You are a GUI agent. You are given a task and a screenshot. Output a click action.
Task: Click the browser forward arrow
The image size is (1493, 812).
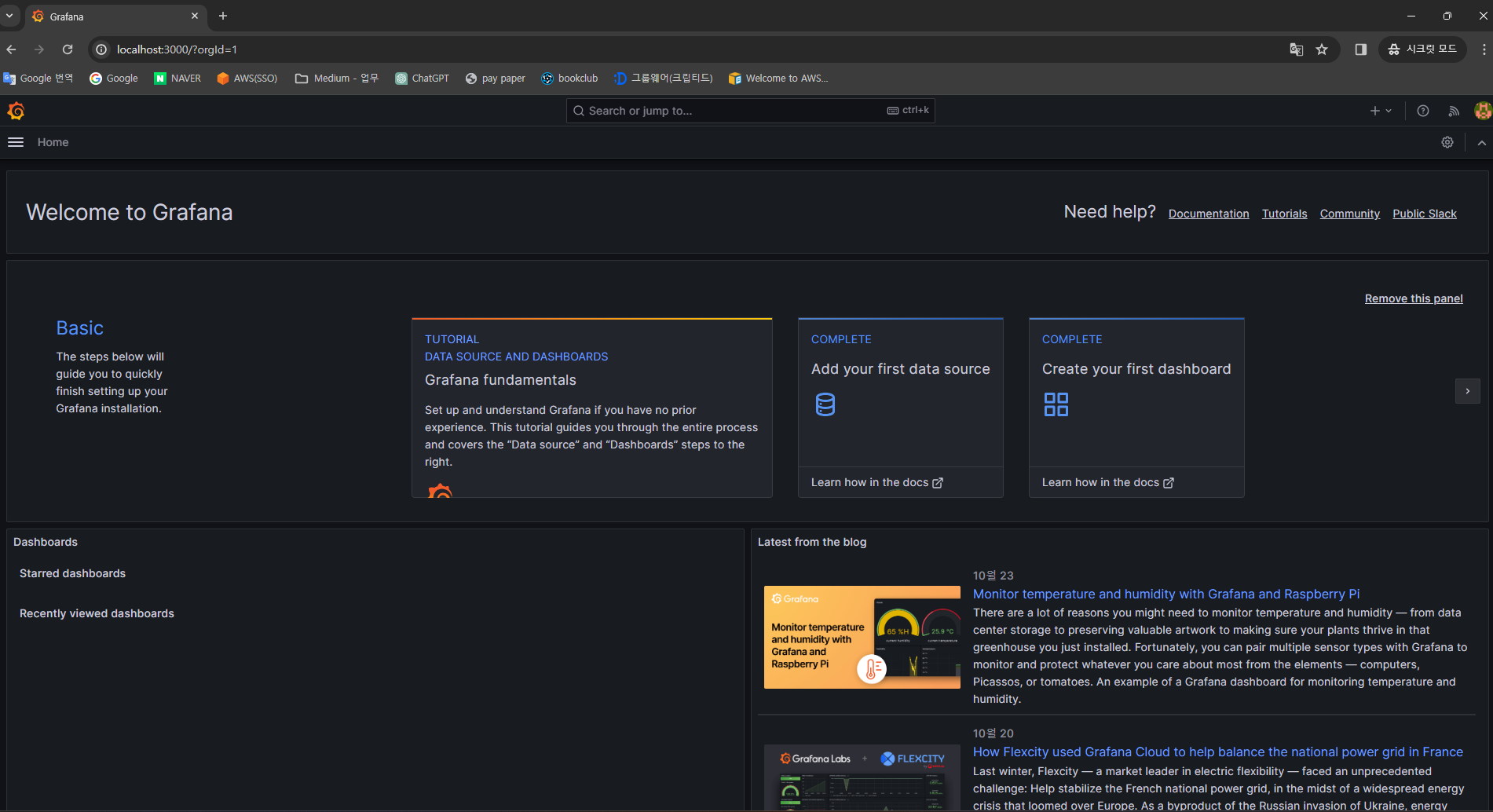pyautogui.click(x=39, y=49)
